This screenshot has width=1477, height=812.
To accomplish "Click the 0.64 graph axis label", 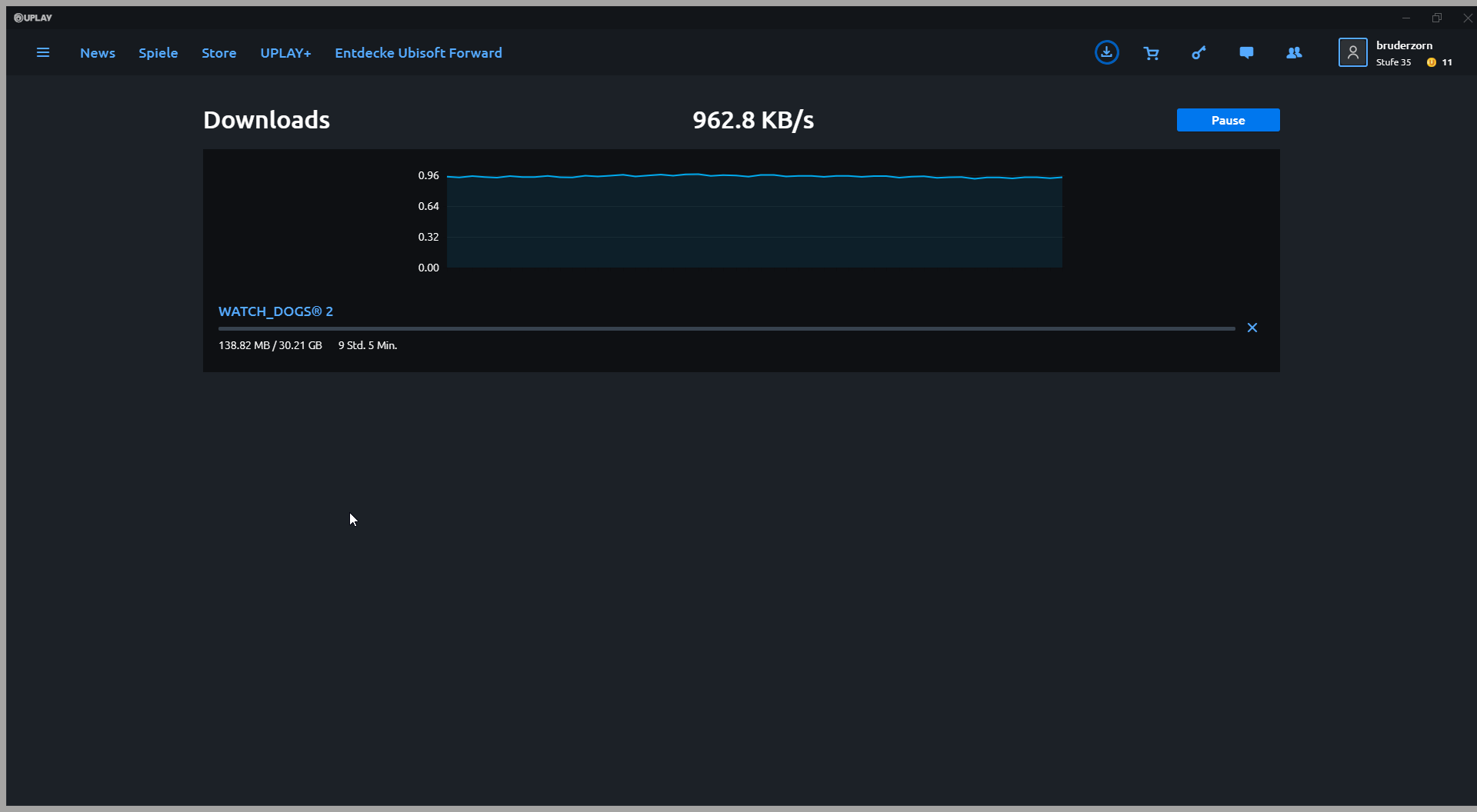I will tap(428, 206).
